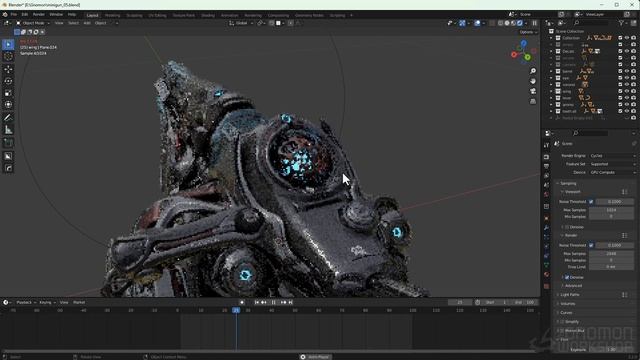Disable the Render Denoise checkbox
The image size is (640, 360).
click(x=567, y=278)
